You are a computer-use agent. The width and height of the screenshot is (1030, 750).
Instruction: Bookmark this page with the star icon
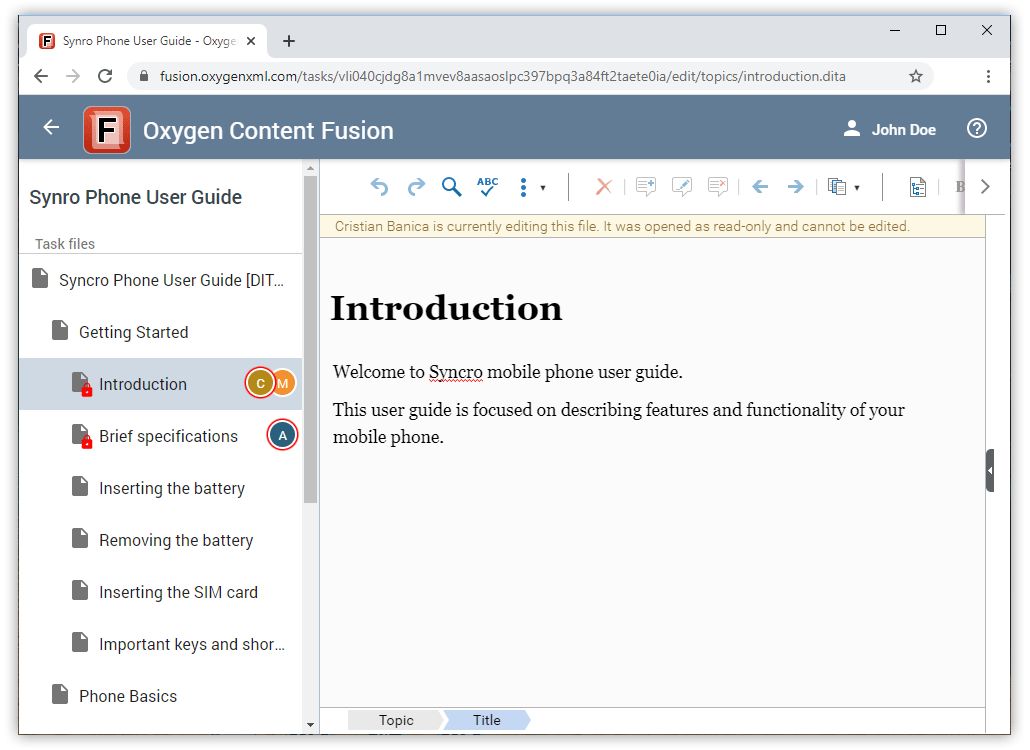tap(916, 76)
